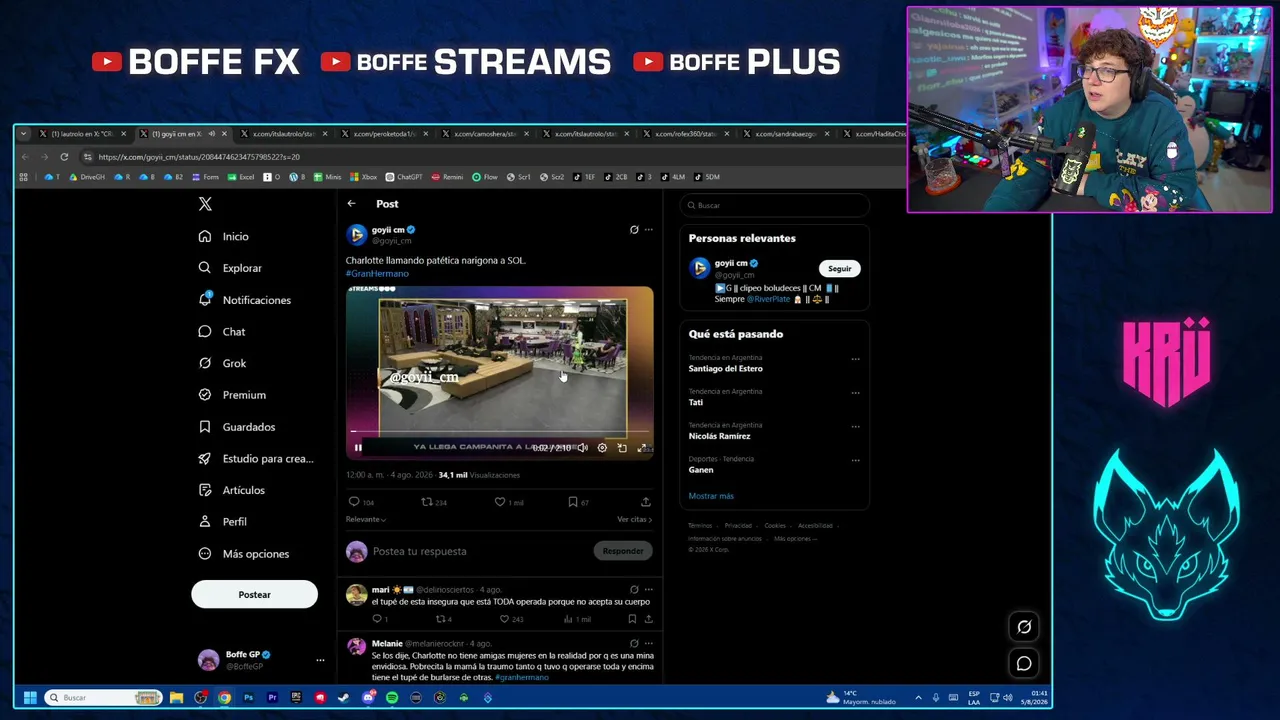Screen dimensions: 1280x720
Task: Open Steam from the taskbar
Action: pyautogui.click(x=344, y=698)
